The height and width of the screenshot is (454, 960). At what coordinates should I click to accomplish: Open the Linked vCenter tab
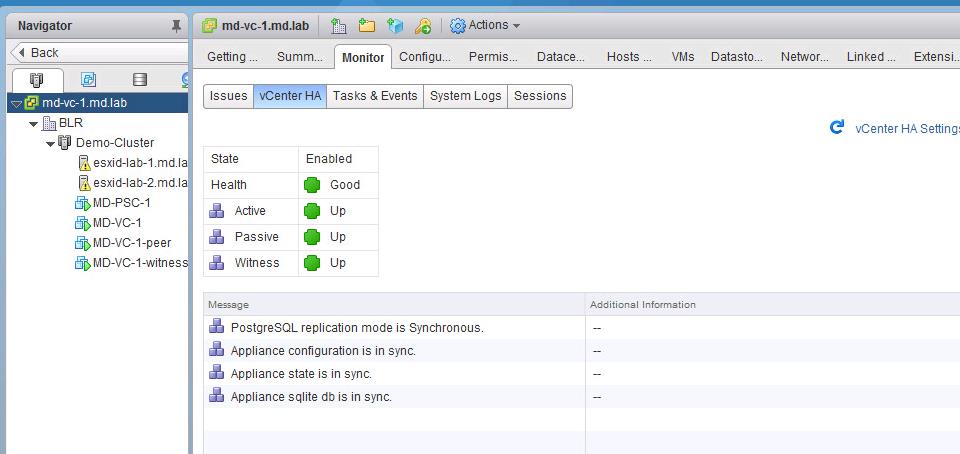coord(871,57)
